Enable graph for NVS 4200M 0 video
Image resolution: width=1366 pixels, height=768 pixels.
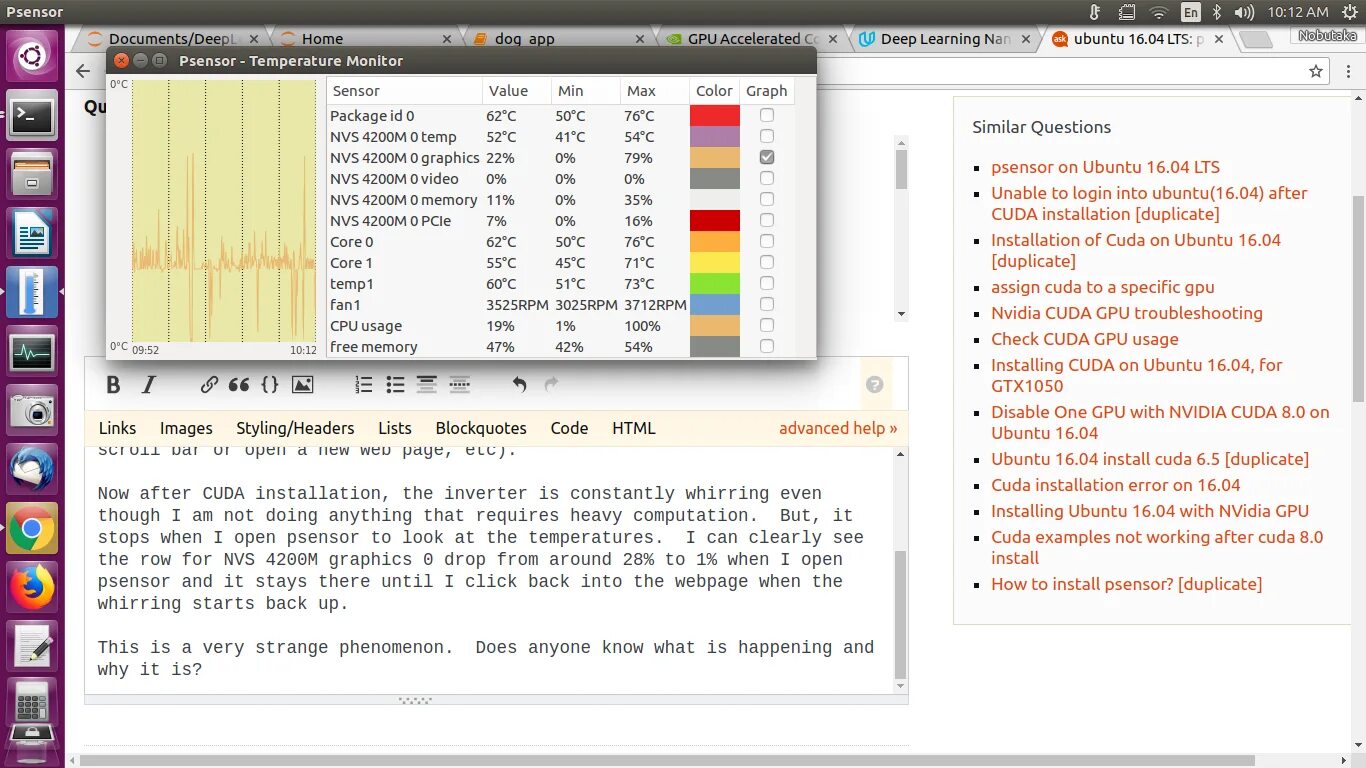(x=767, y=179)
